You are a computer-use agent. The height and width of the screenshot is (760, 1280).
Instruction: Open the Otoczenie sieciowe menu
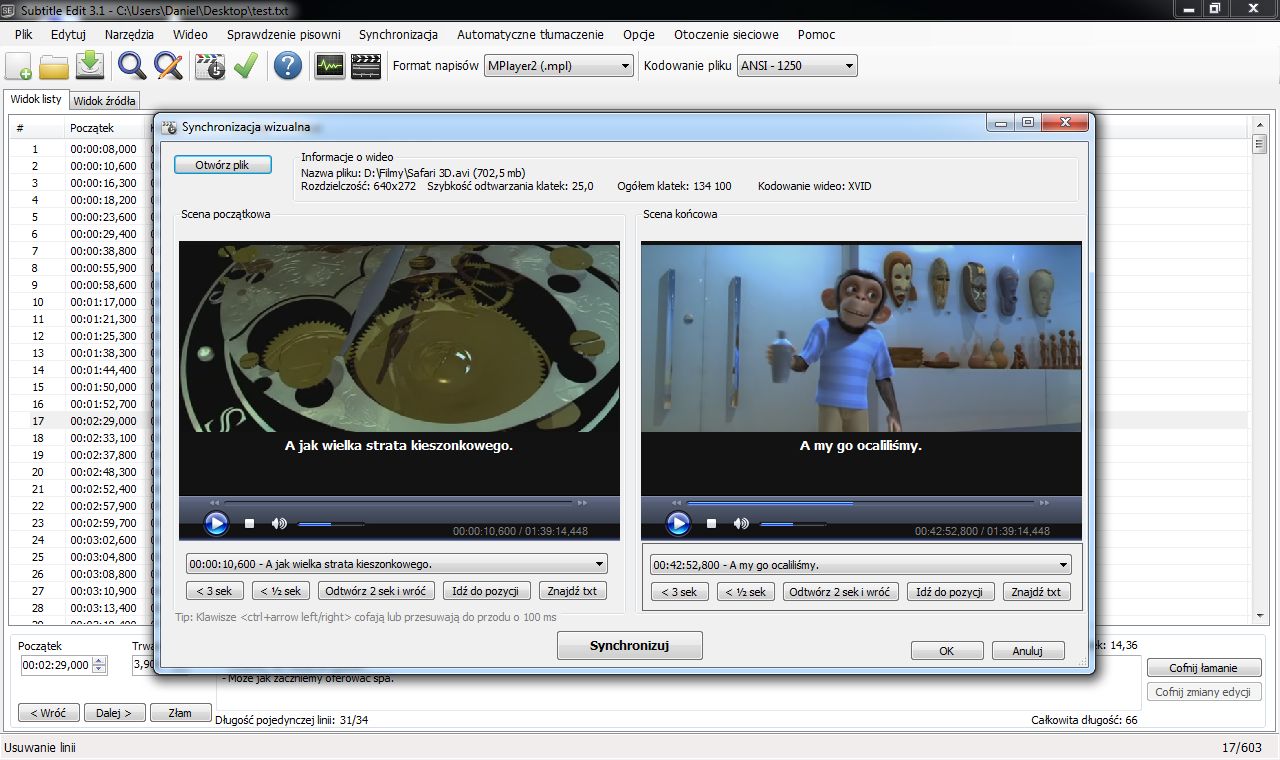pos(728,34)
